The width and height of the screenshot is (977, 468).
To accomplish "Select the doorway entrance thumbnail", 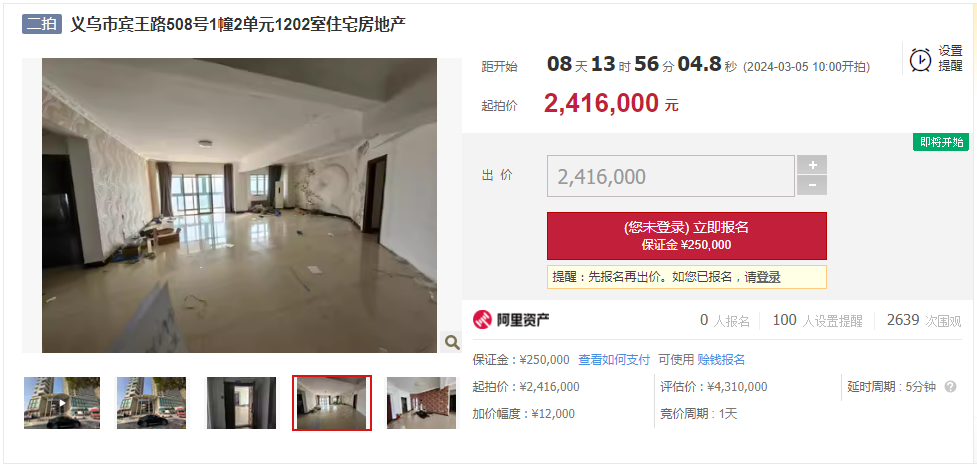I will 241,403.
